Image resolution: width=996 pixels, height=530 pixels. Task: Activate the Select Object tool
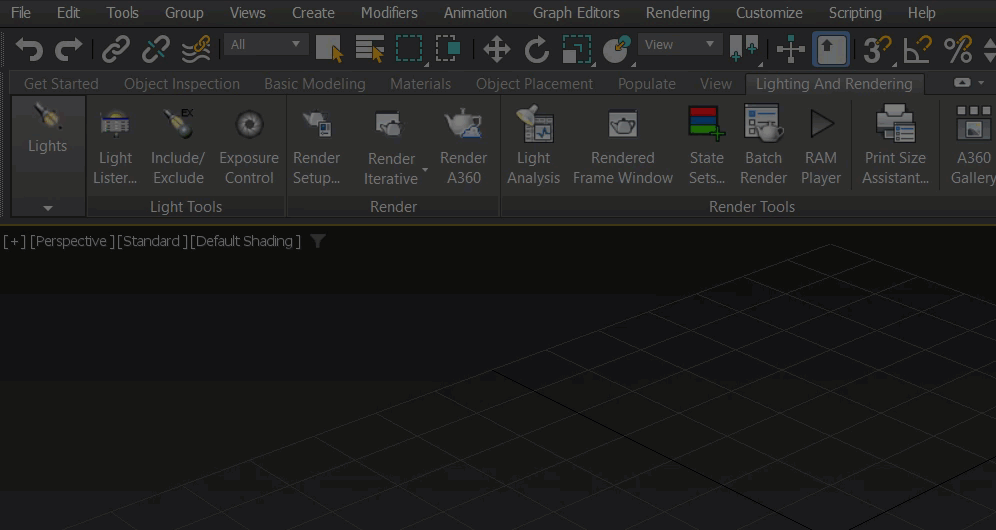[x=329, y=49]
